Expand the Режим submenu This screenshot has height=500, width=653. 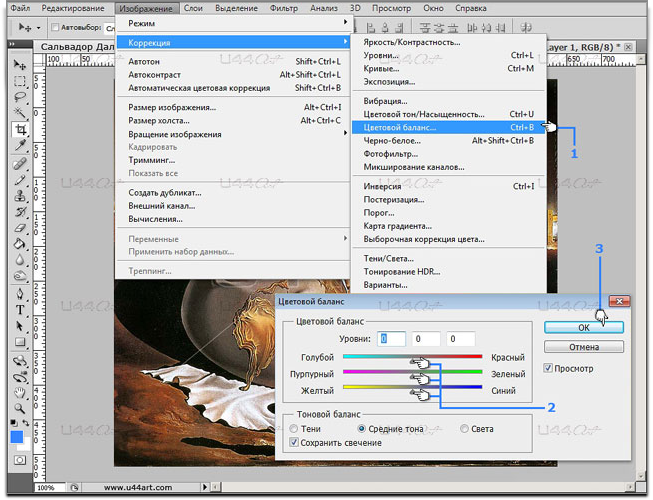[x=234, y=23]
